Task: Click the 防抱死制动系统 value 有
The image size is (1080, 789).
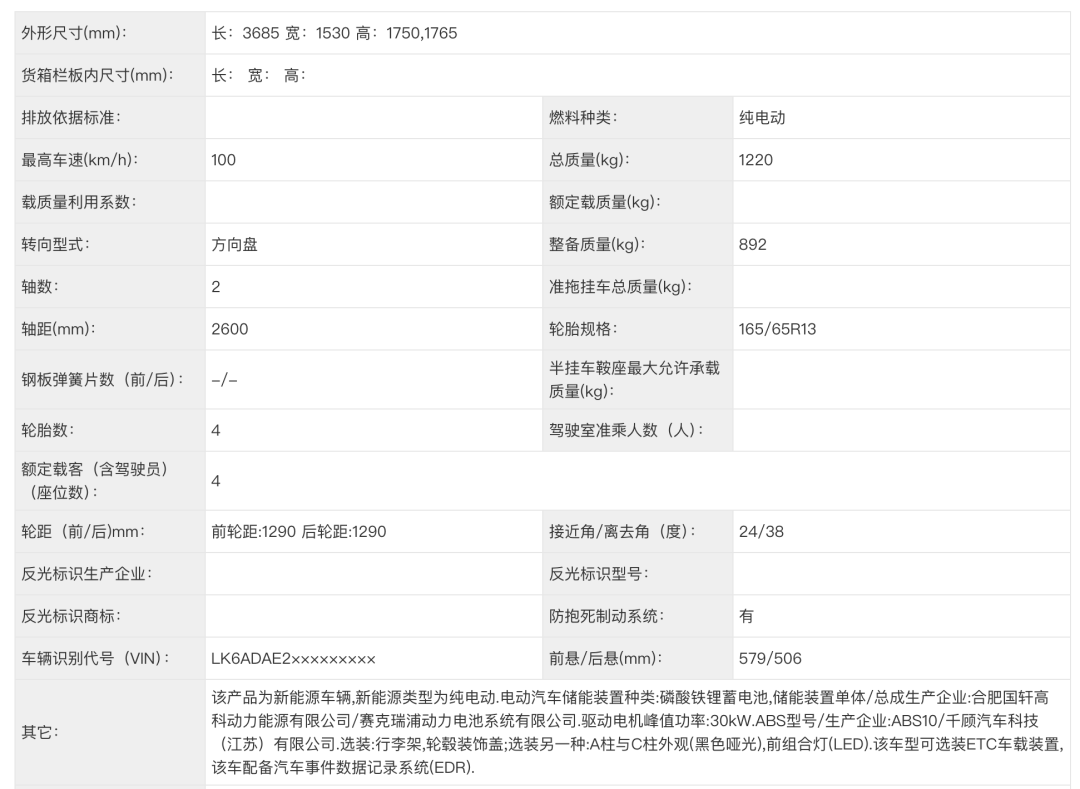Action: click(x=746, y=616)
